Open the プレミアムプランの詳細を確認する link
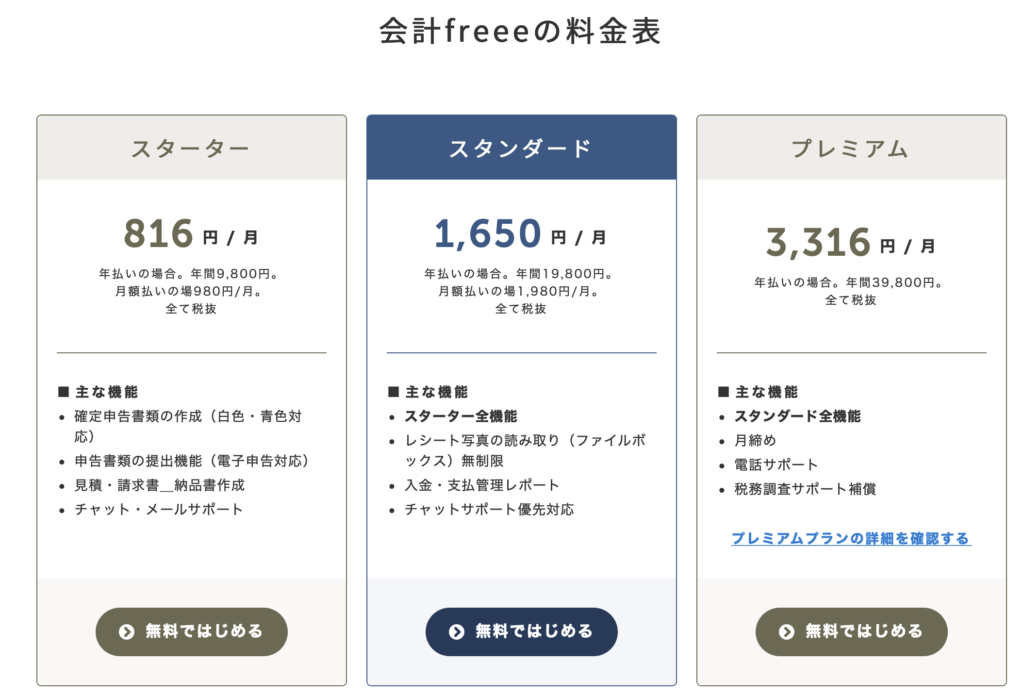The image size is (1024, 696). pos(850,538)
